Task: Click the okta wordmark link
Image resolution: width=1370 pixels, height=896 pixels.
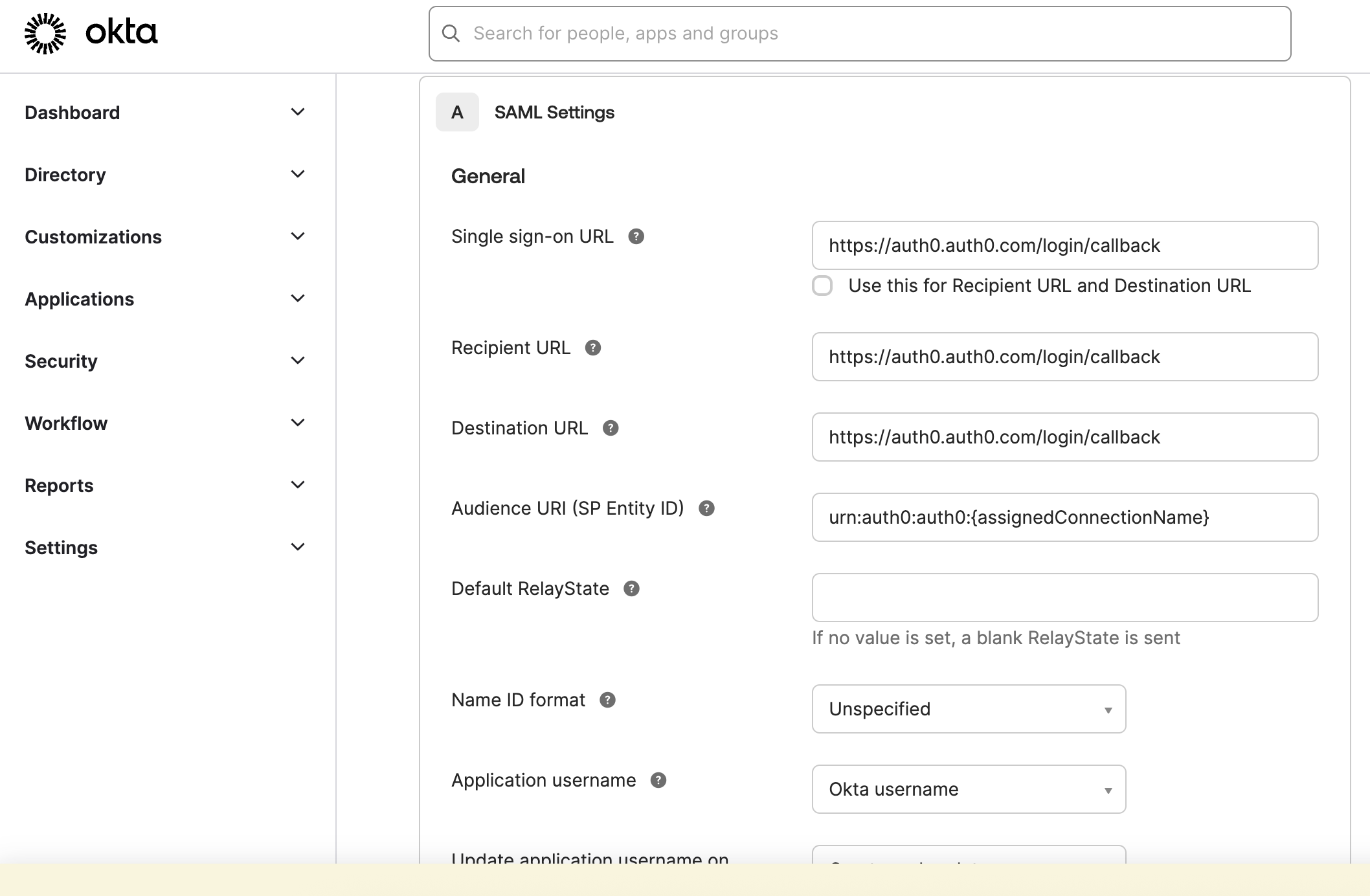Action: [x=122, y=32]
